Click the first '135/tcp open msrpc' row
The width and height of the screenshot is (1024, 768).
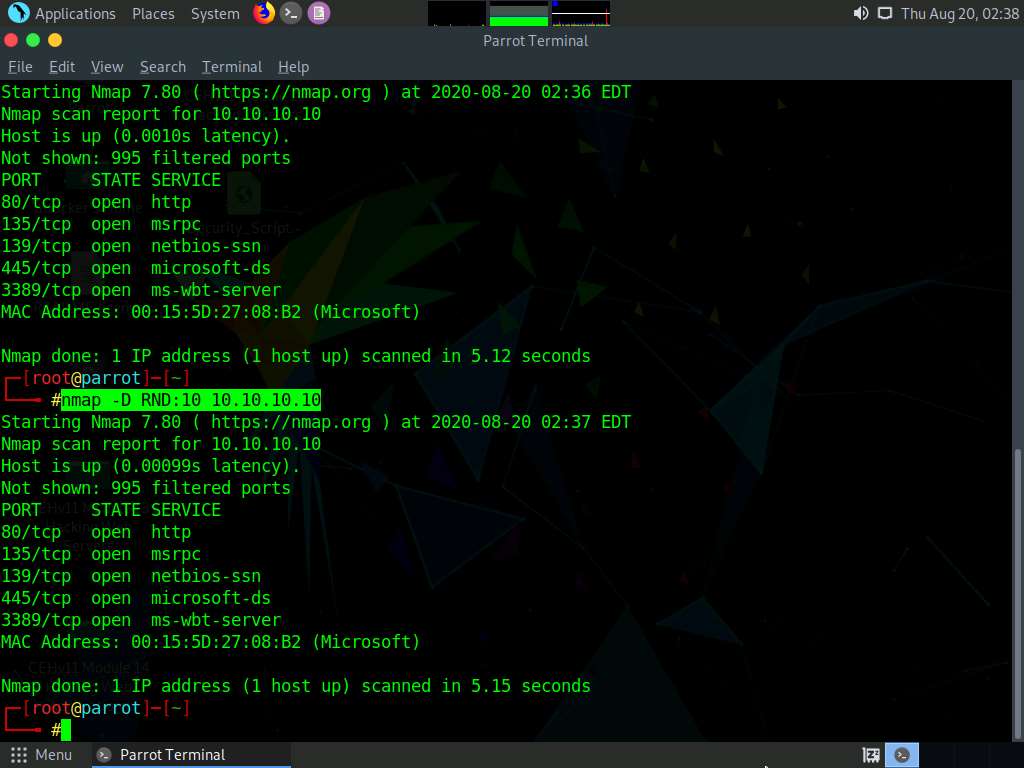(x=101, y=224)
